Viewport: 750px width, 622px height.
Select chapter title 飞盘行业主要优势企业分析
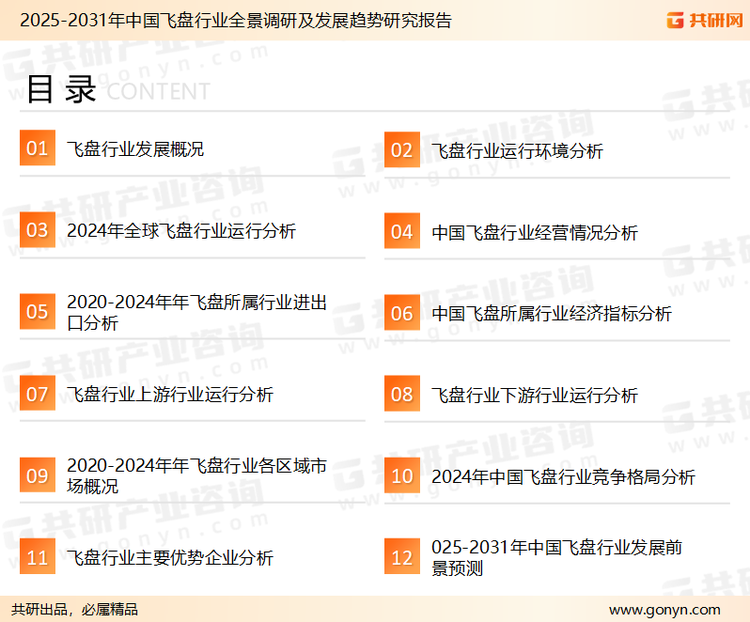(170, 558)
